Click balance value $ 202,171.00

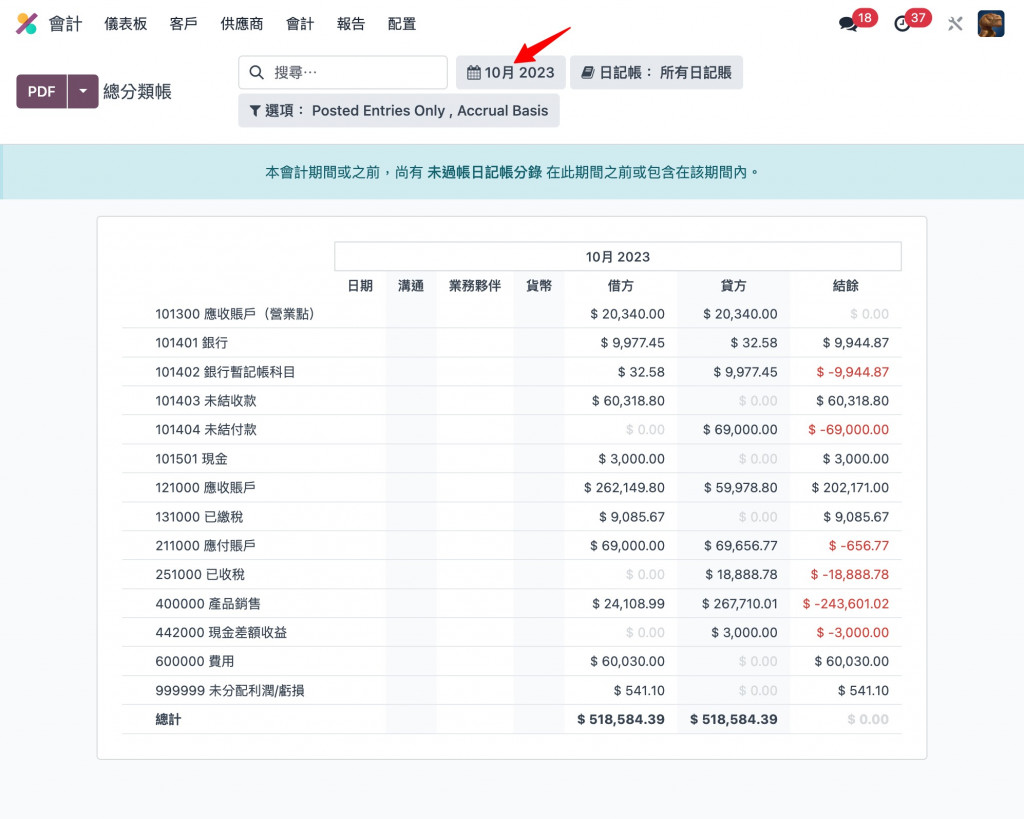(850, 488)
